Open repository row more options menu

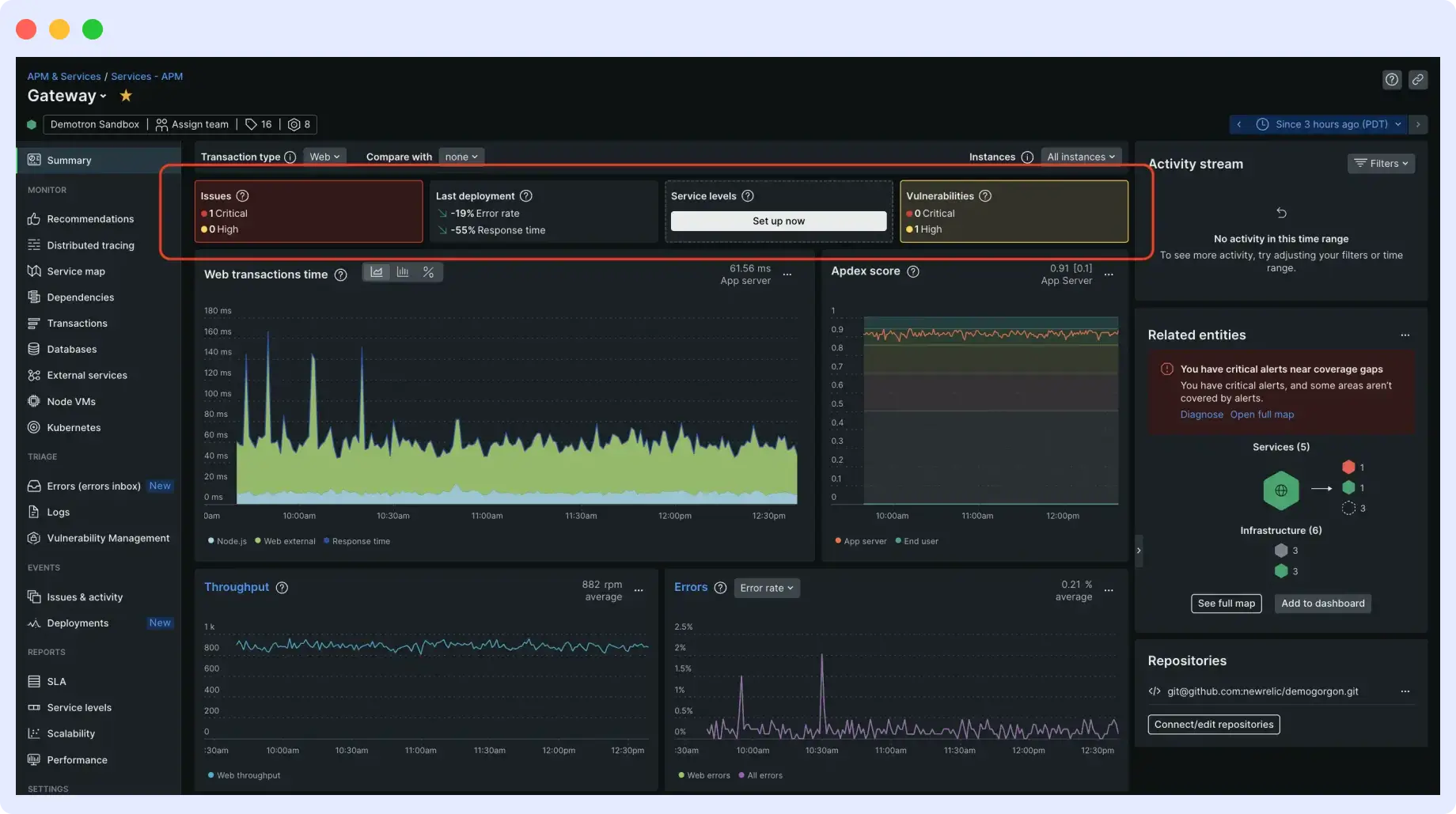coord(1405,691)
